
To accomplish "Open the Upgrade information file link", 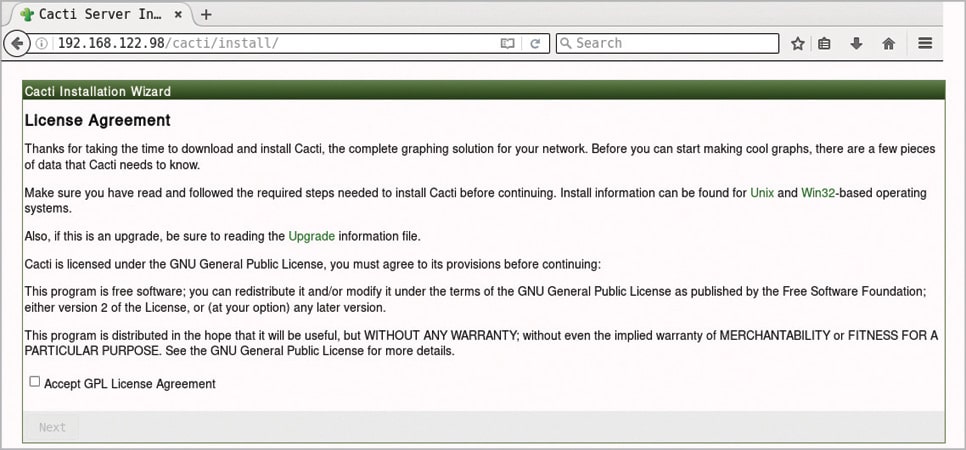I will click(x=312, y=236).
